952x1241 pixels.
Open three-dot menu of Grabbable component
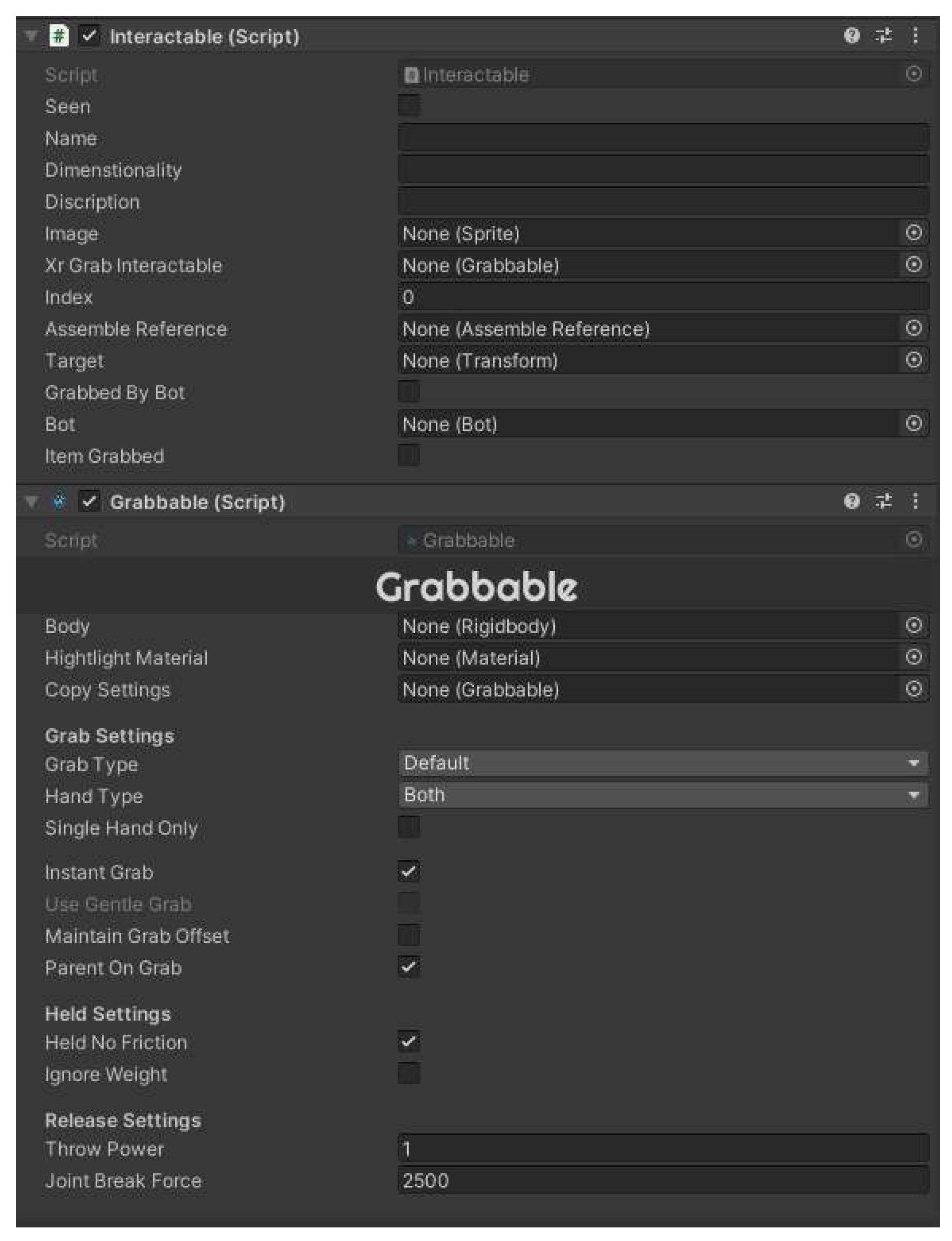(x=915, y=501)
